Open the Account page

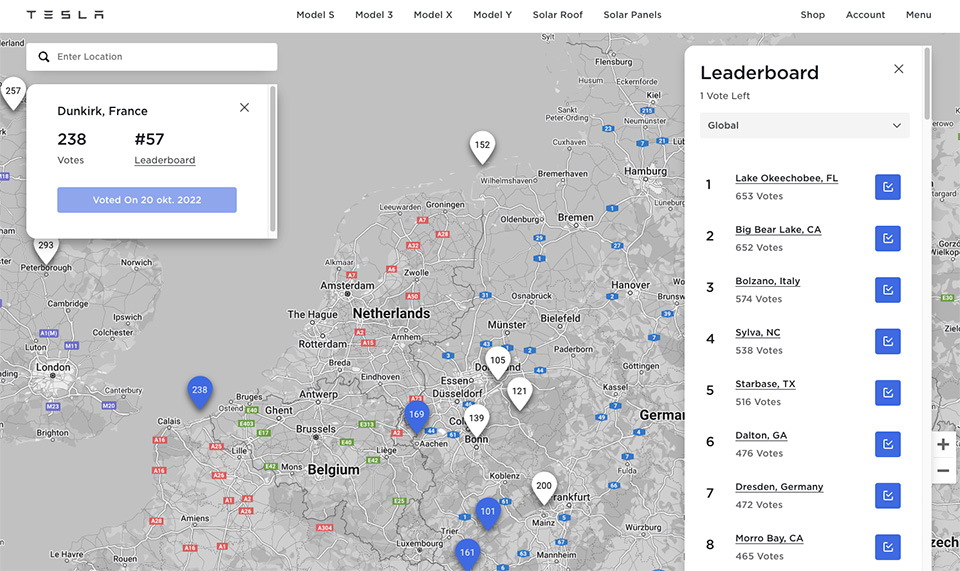(x=865, y=15)
